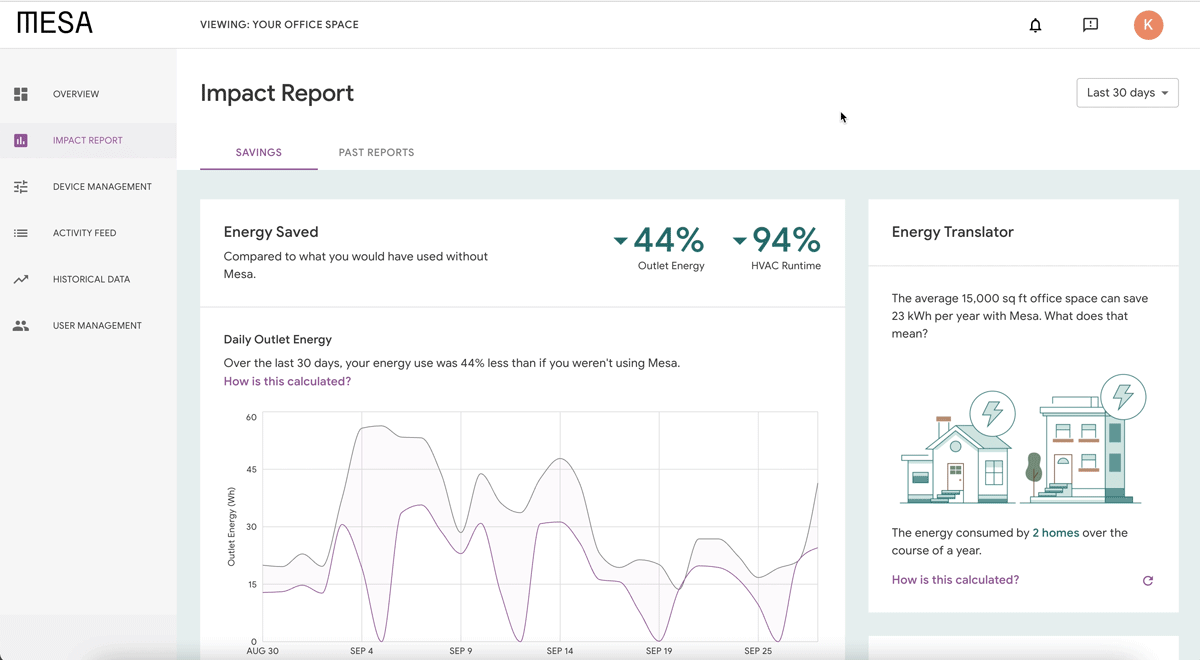This screenshot has width=1200, height=660.
Task: Click the Outlet Energy down arrow indicator
Action: point(620,241)
